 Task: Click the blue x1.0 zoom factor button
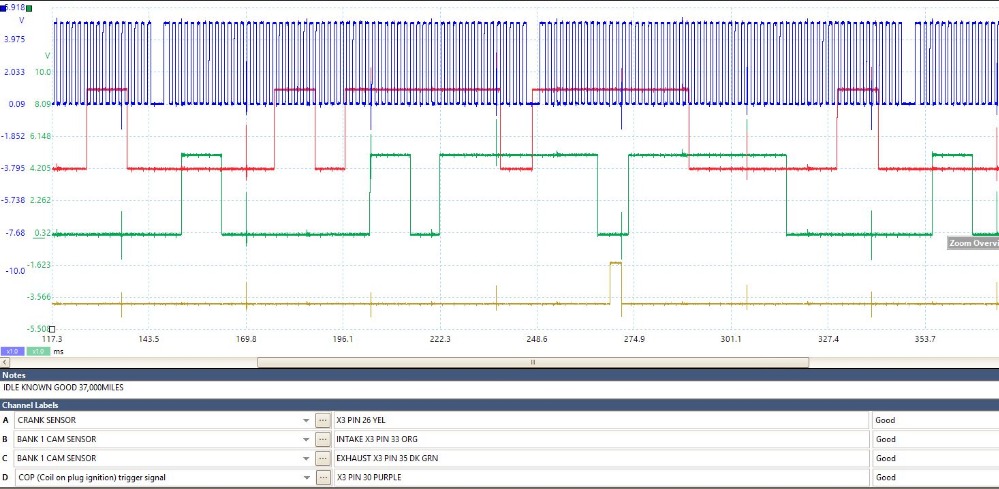tap(13, 352)
